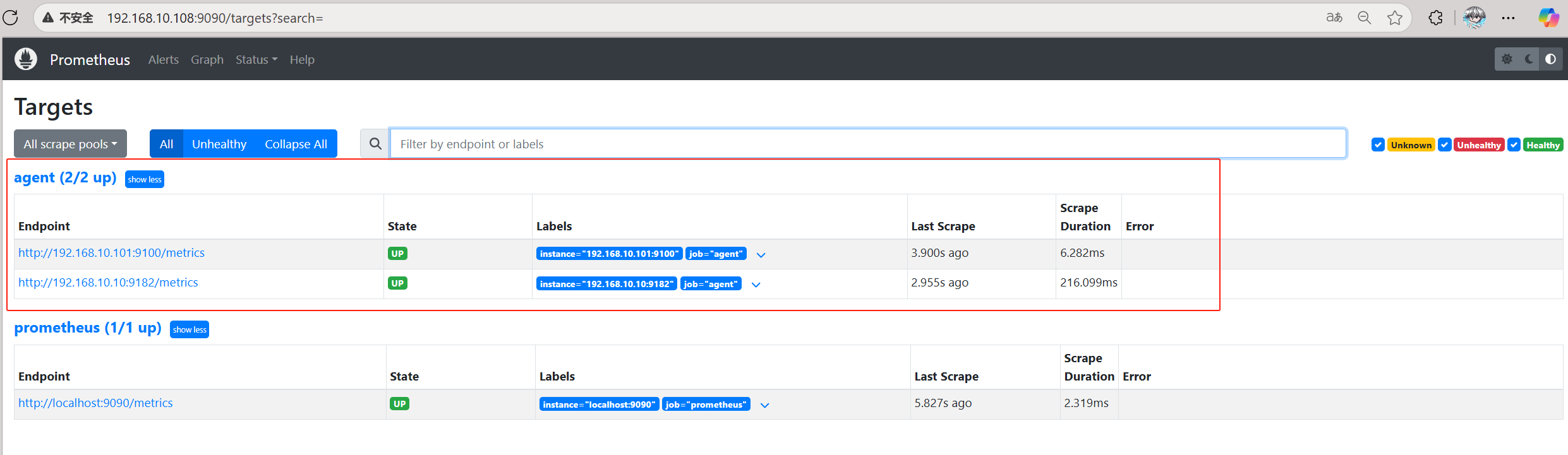Open All scrape pools dropdown
The width and height of the screenshot is (1568, 455).
click(71, 144)
